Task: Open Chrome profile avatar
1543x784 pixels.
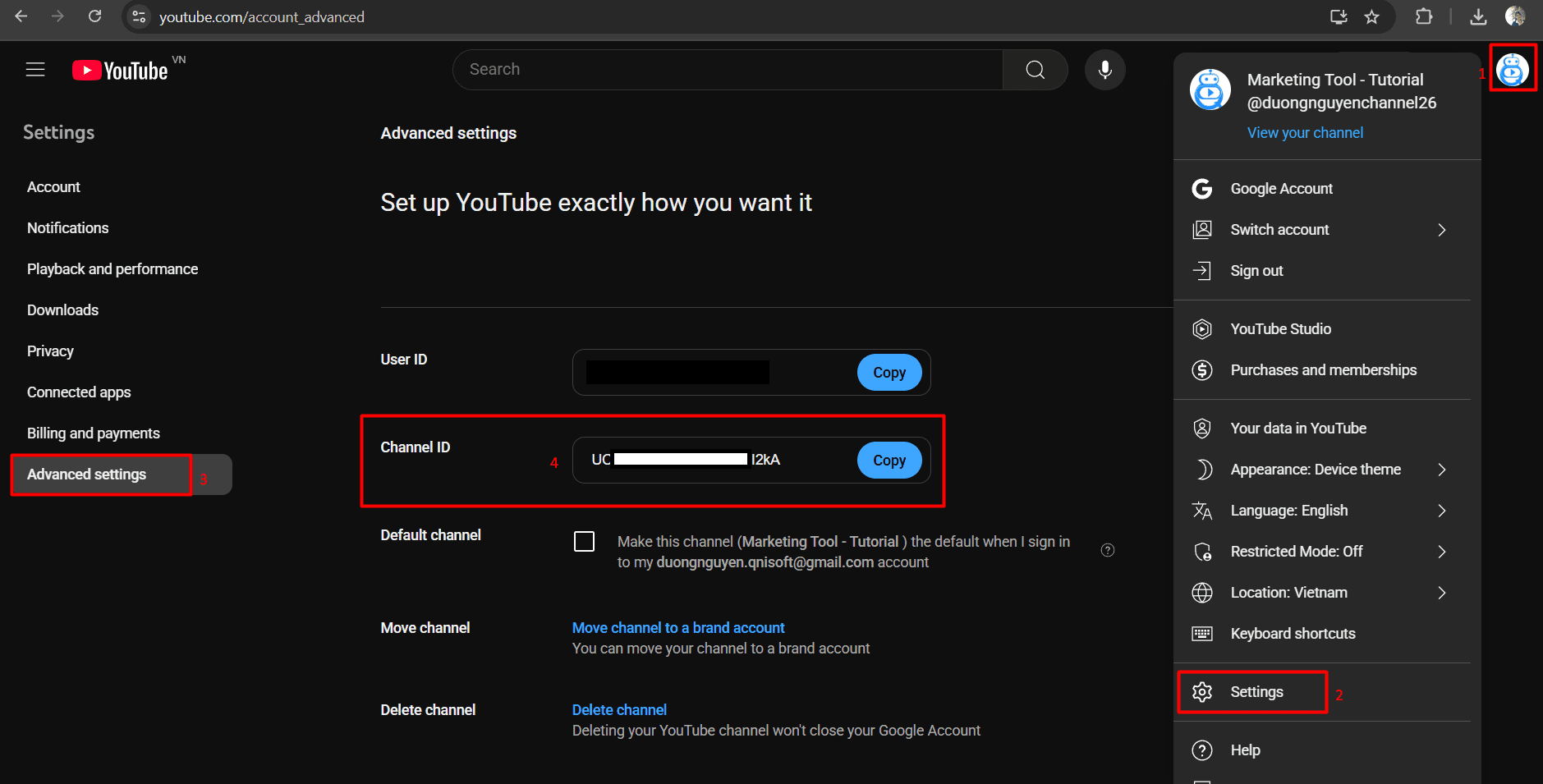Action: (x=1515, y=16)
